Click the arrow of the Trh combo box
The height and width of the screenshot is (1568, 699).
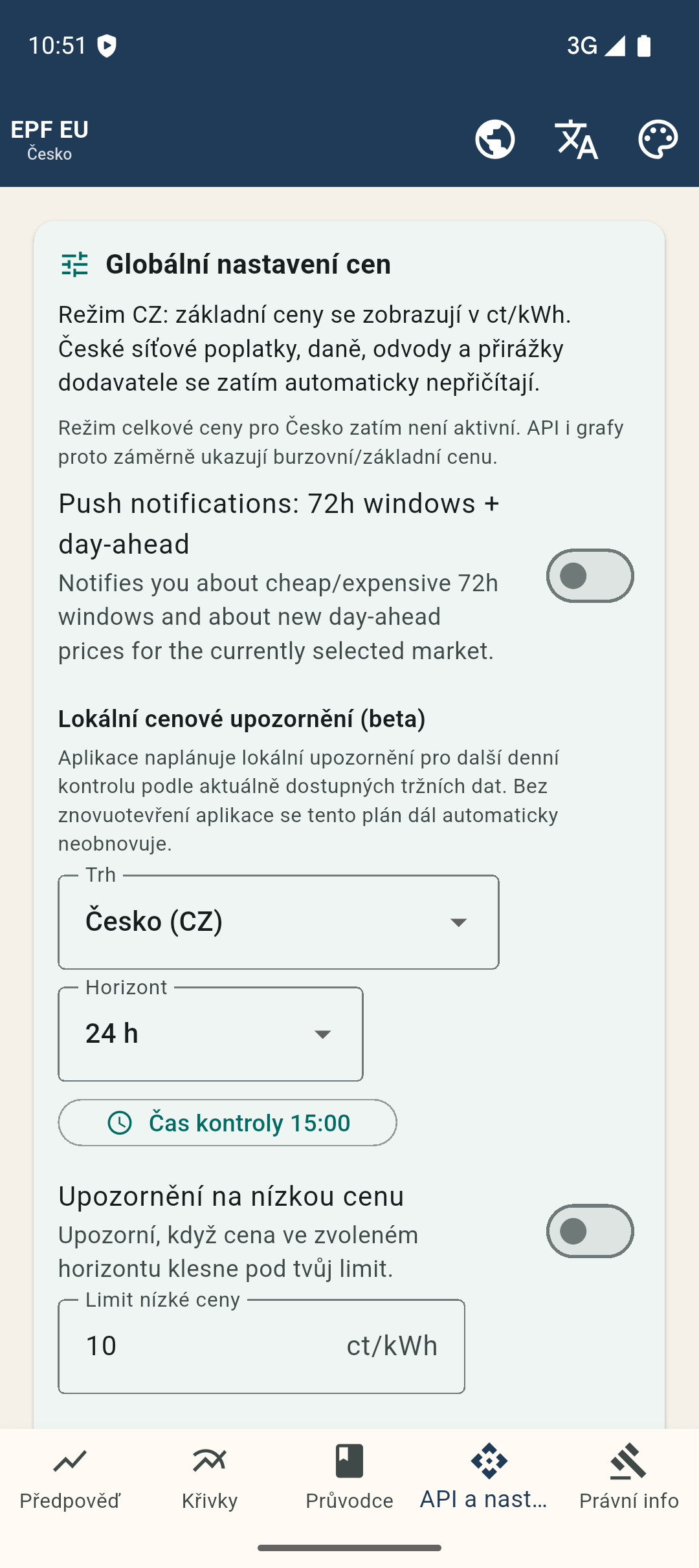(458, 922)
